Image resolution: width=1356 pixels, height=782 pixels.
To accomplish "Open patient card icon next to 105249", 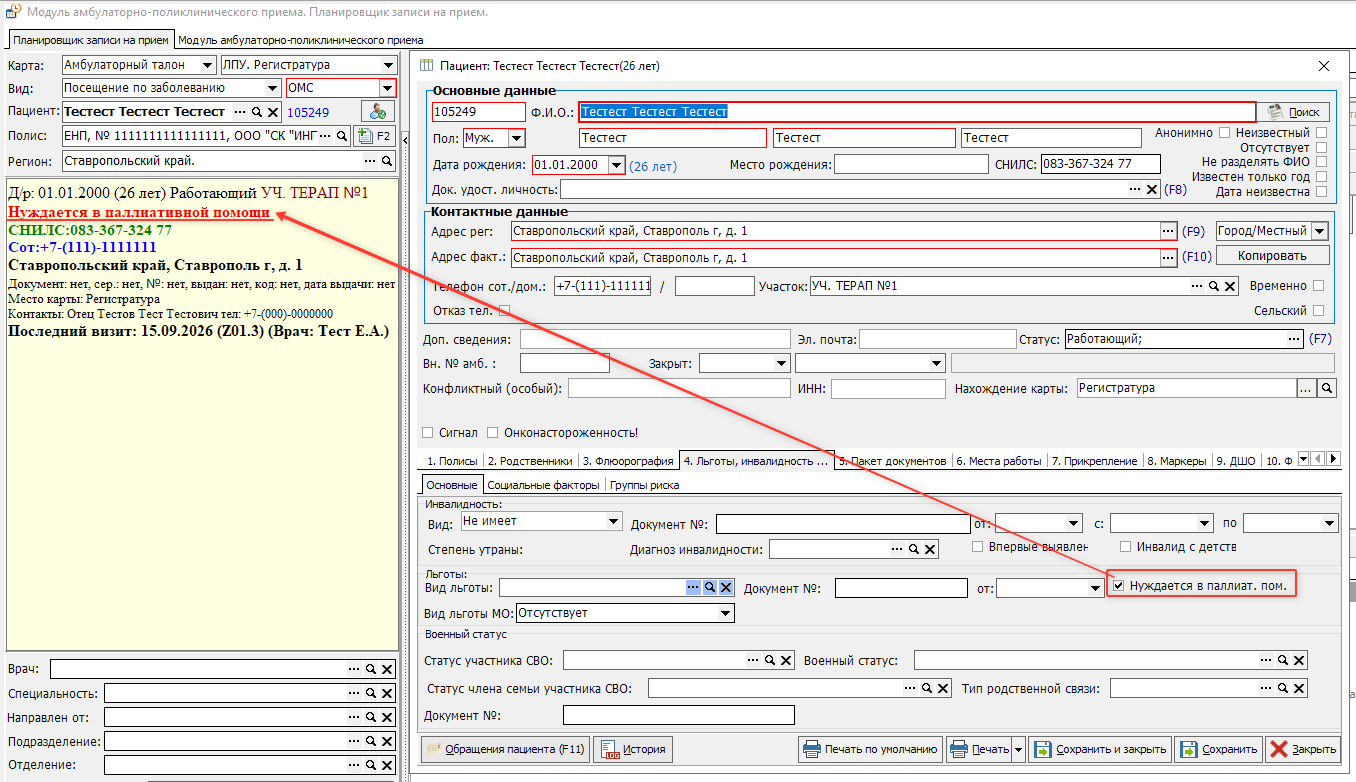I will pos(378,112).
